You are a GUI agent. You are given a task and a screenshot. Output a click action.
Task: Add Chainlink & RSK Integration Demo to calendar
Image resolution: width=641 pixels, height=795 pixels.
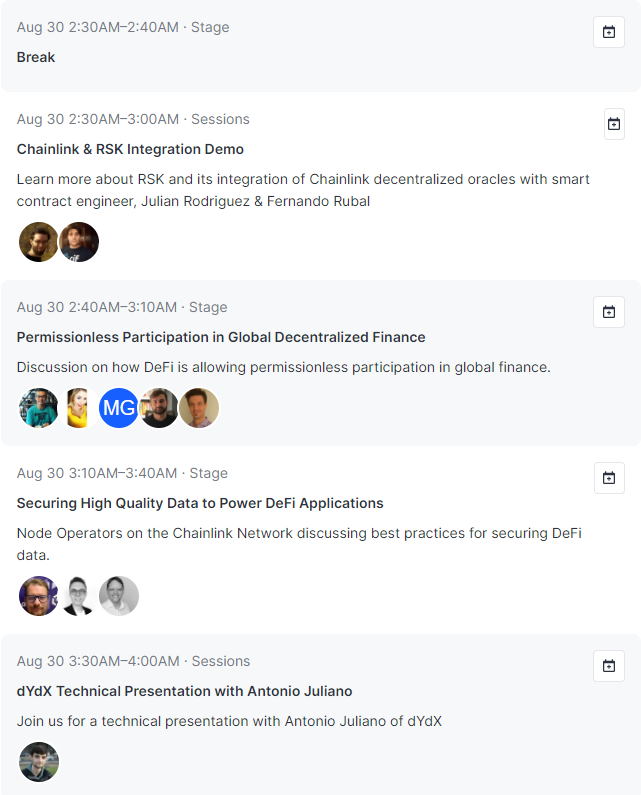614,124
